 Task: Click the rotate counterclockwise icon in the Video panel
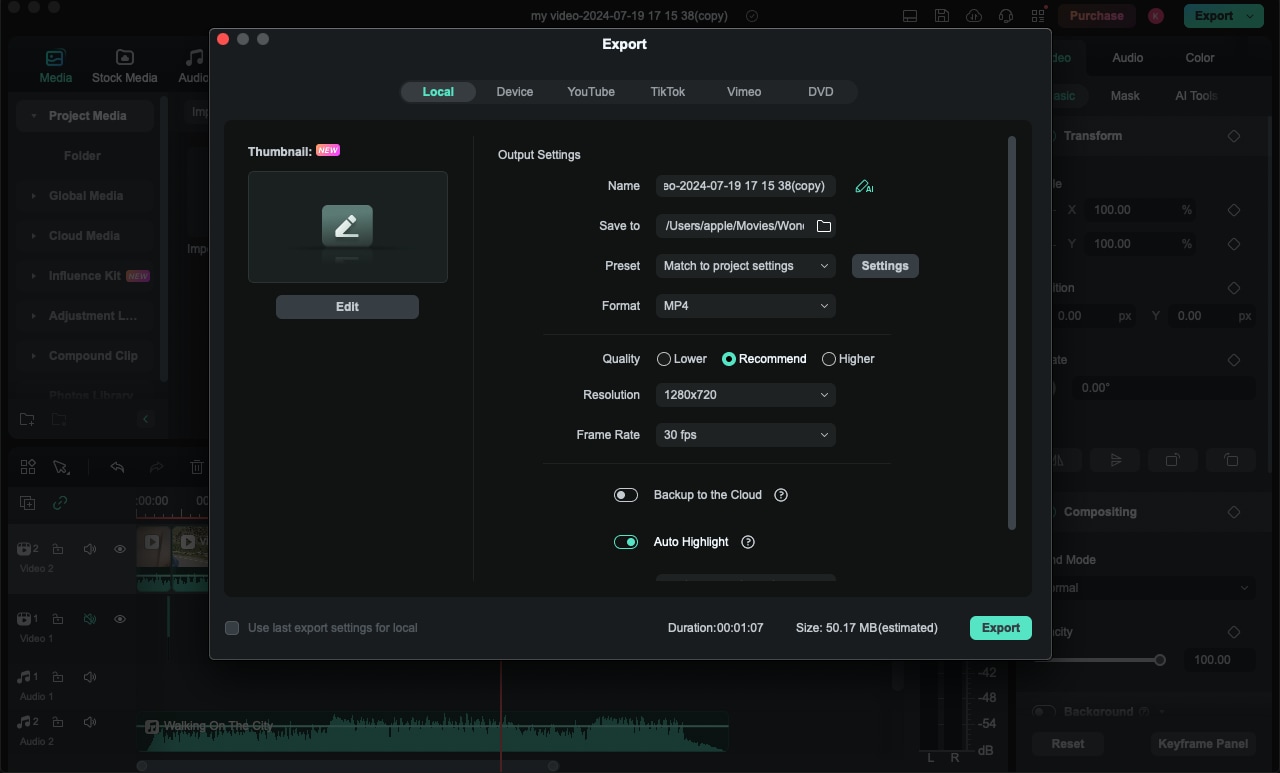(1231, 460)
